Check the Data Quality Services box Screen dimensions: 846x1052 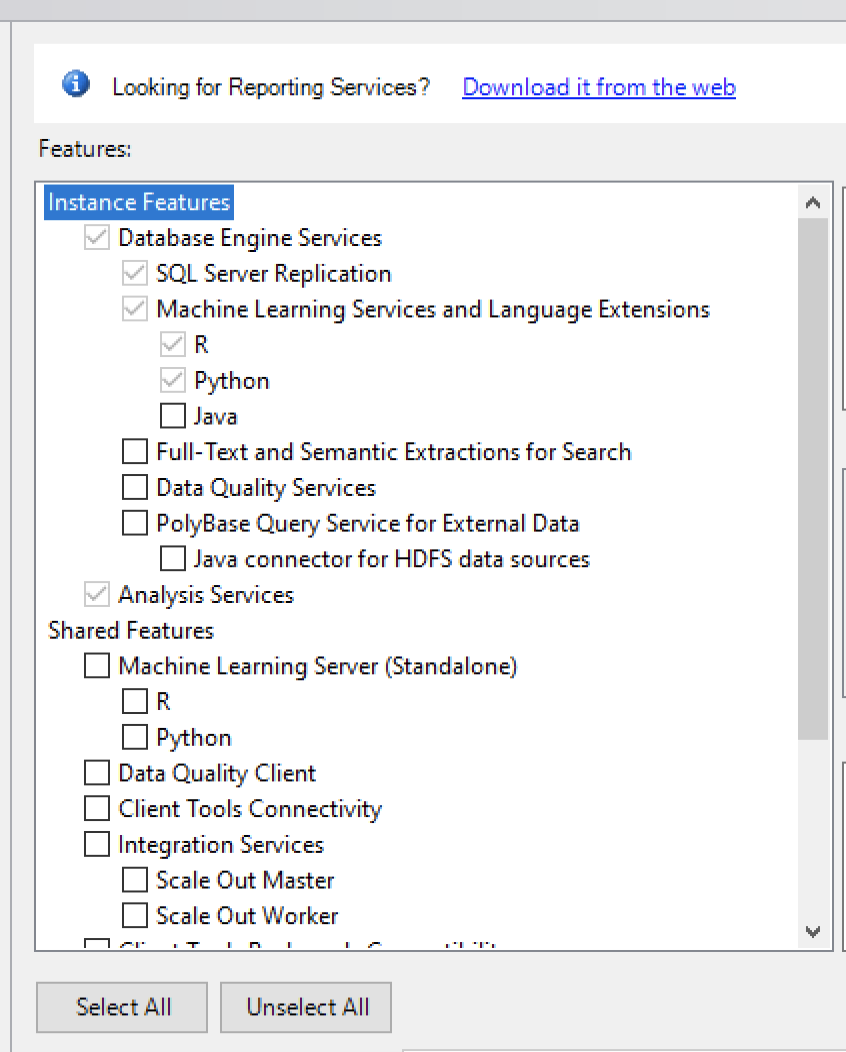pos(135,487)
